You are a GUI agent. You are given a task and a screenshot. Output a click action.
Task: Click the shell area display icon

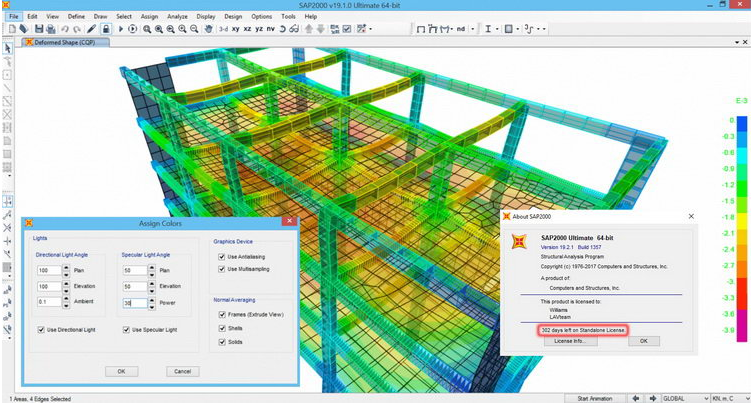pyautogui.click(x=509, y=29)
